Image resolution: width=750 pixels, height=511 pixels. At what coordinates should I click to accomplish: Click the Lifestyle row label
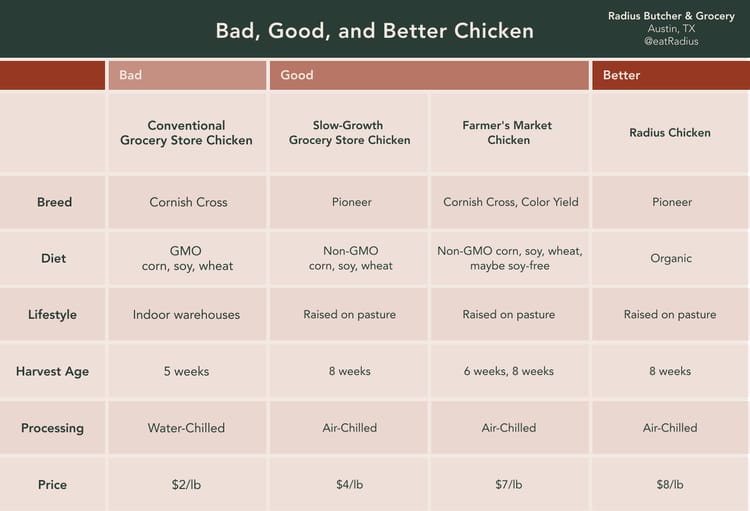click(53, 315)
